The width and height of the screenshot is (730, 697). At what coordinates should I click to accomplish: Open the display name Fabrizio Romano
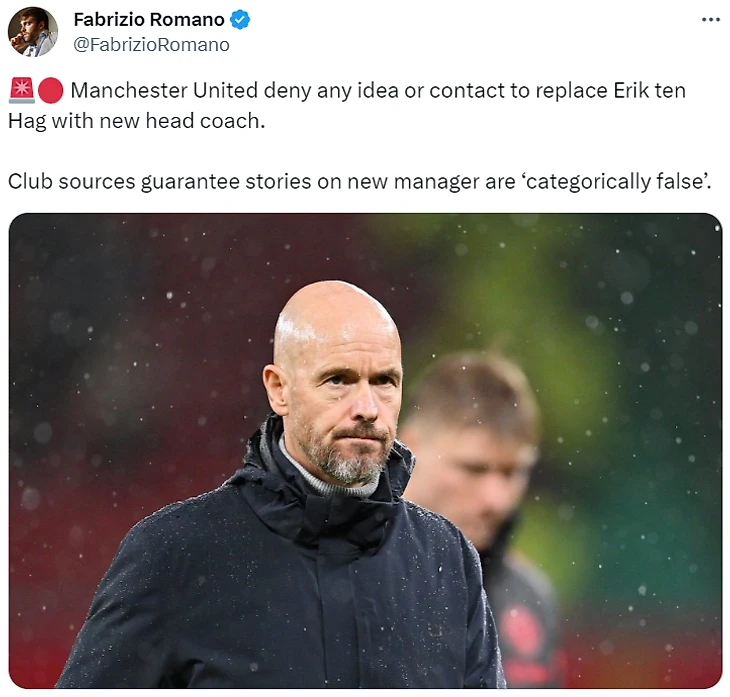(149, 20)
